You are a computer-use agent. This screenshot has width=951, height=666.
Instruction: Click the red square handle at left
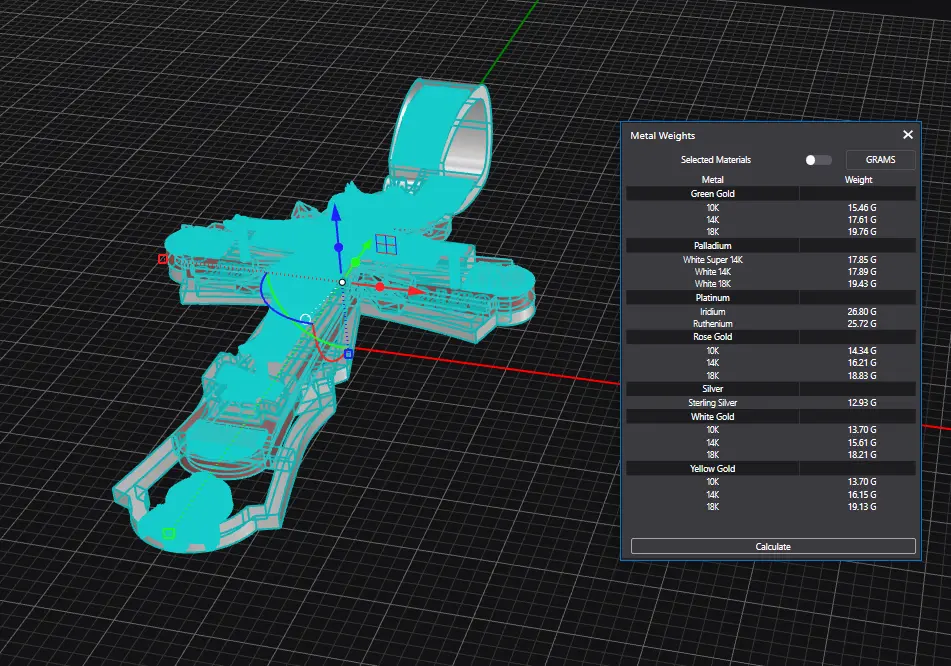point(163,259)
